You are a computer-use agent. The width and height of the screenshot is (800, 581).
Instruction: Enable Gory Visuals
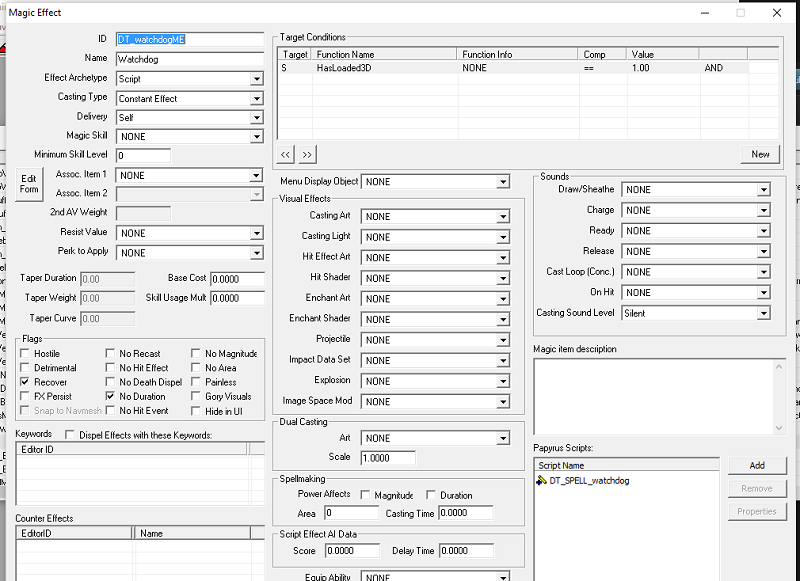[x=198, y=395]
